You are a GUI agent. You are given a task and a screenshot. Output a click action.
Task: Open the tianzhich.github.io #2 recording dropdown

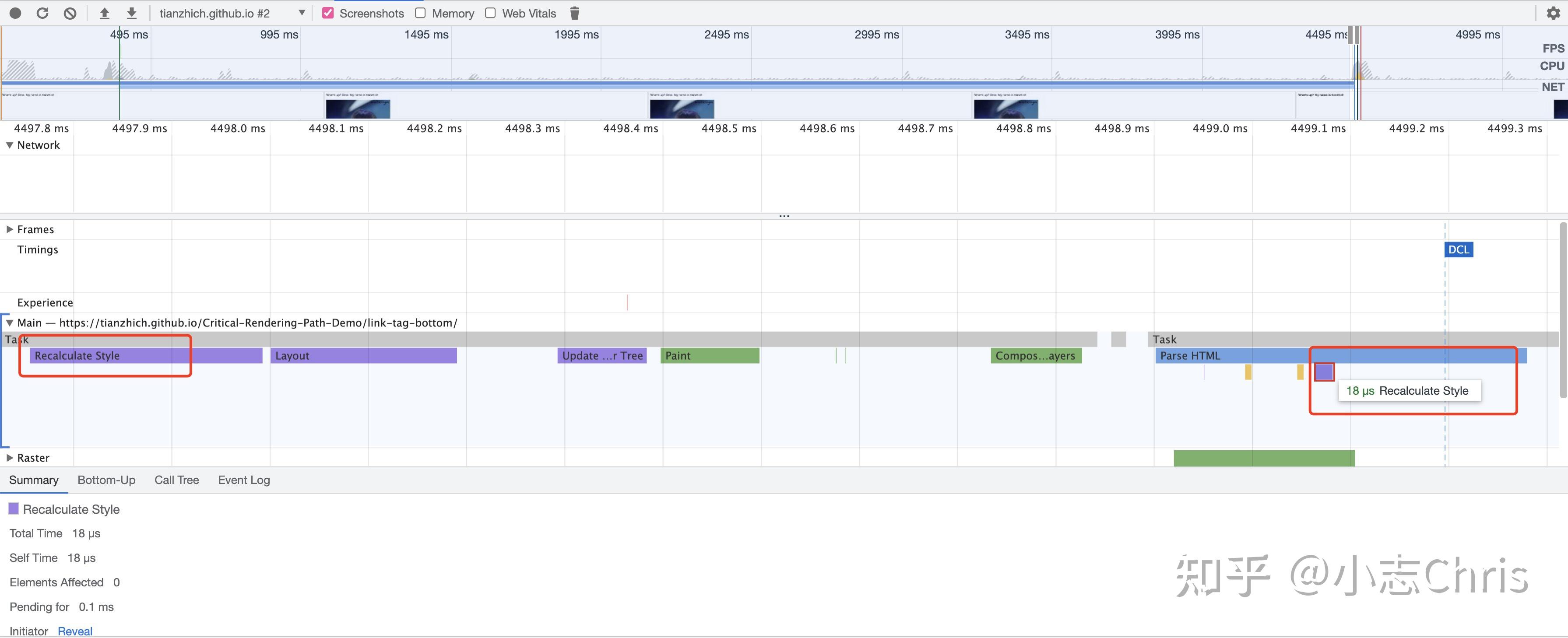point(231,14)
